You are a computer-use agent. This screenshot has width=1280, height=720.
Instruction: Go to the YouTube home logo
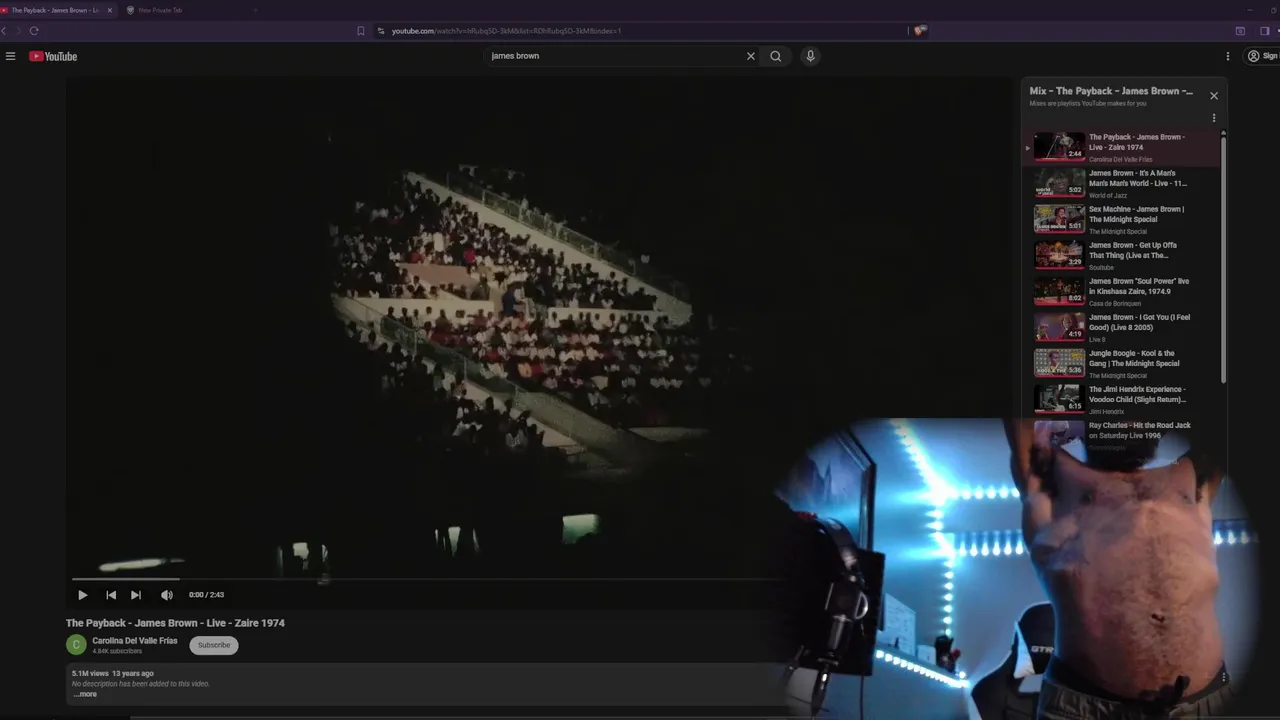(x=53, y=56)
